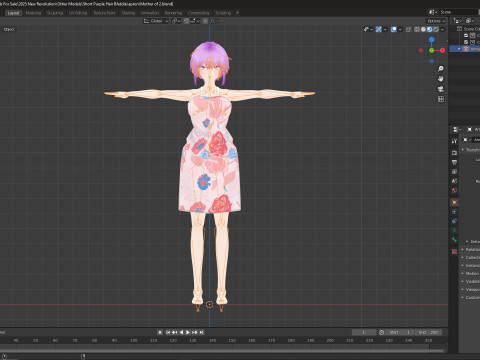Jump to timeline start frame
The height and width of the screenshot is (360, 480).
168,332
